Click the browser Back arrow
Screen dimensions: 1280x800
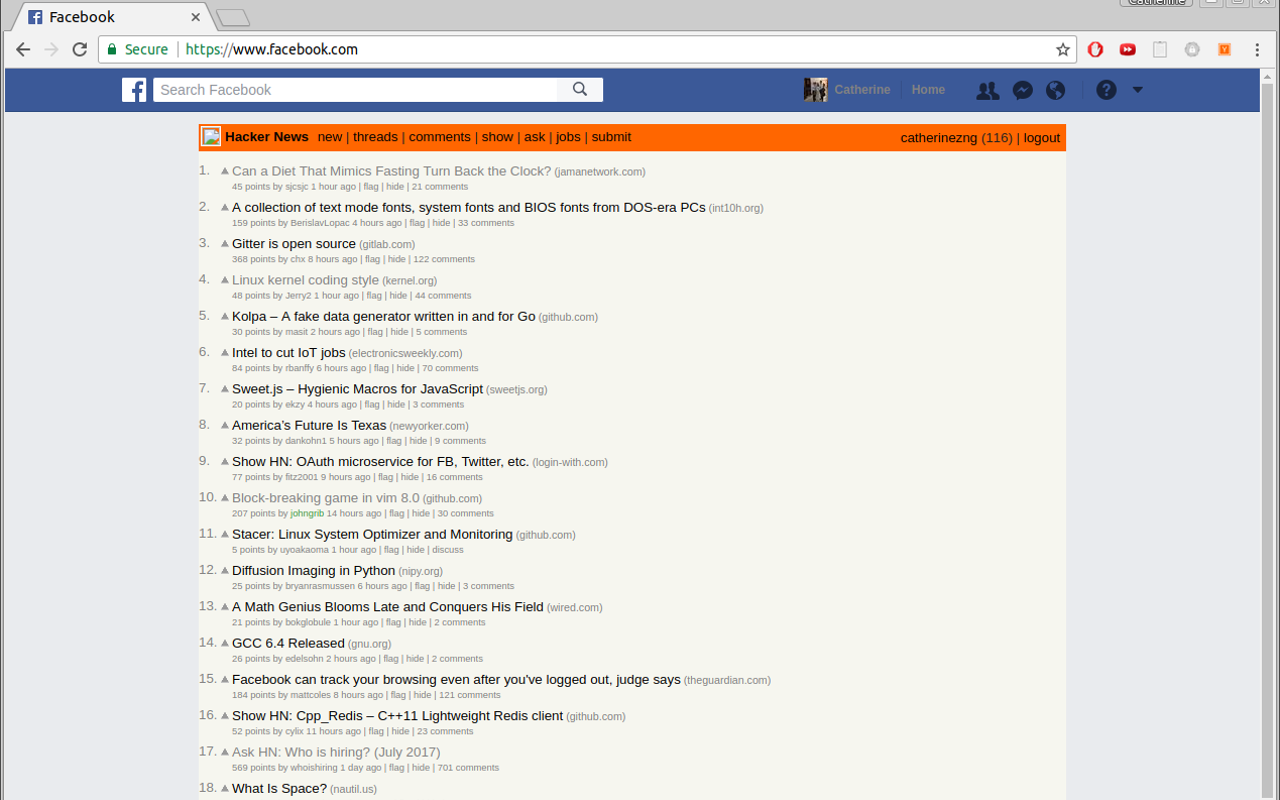coord(23,49)
